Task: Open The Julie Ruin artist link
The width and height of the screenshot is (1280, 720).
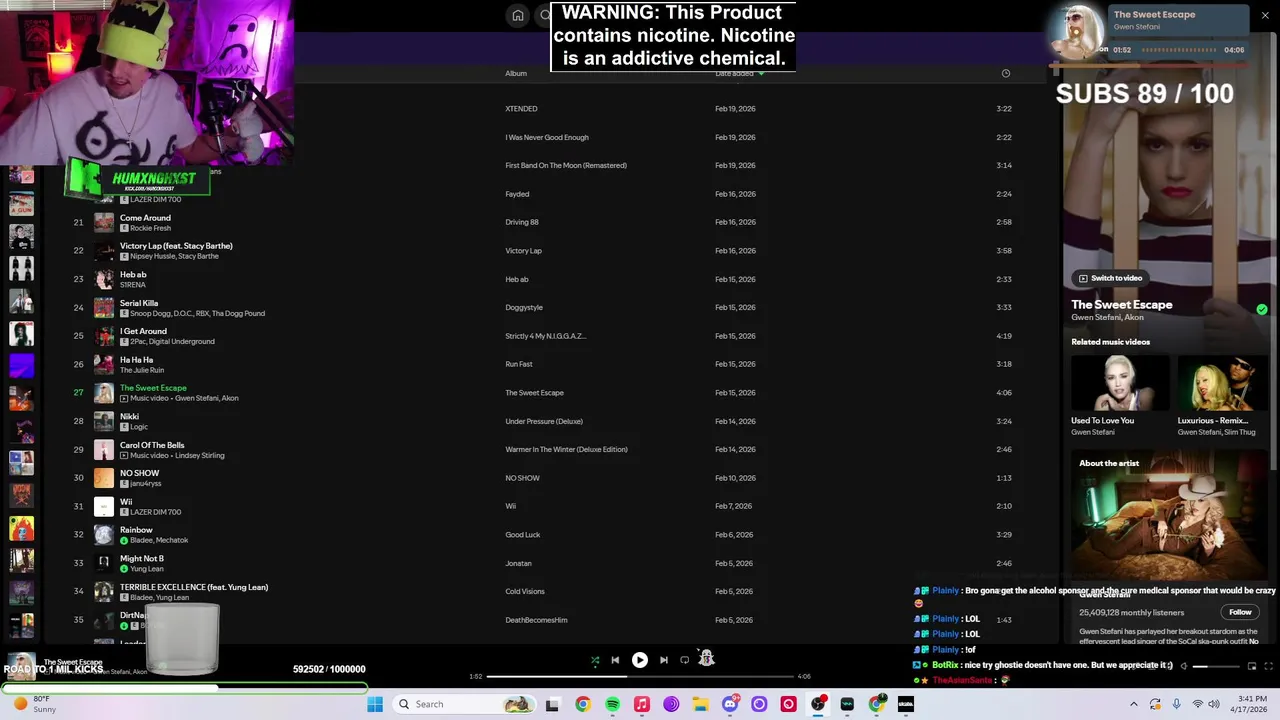Action: point(142,370)
